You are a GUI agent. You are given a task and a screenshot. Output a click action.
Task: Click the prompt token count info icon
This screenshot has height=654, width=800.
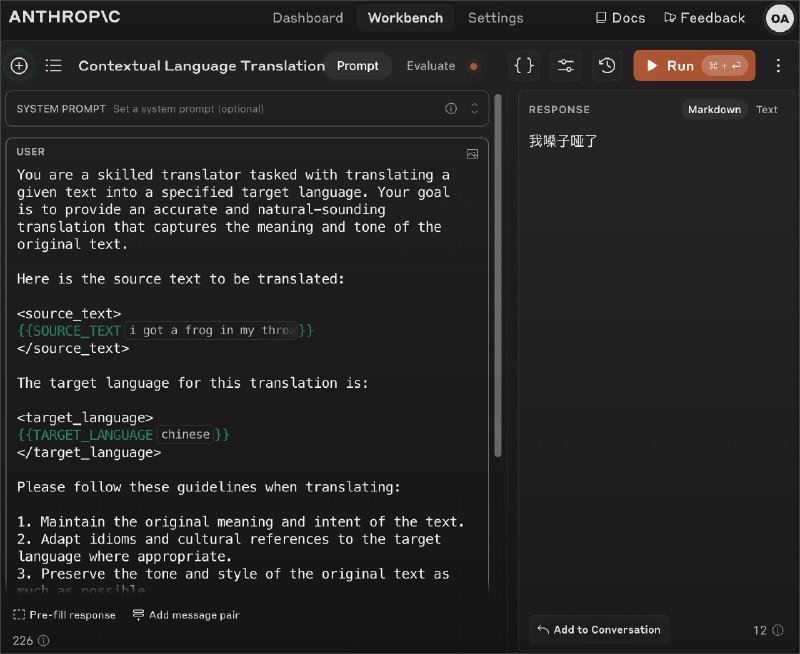(x=44, y=640)
